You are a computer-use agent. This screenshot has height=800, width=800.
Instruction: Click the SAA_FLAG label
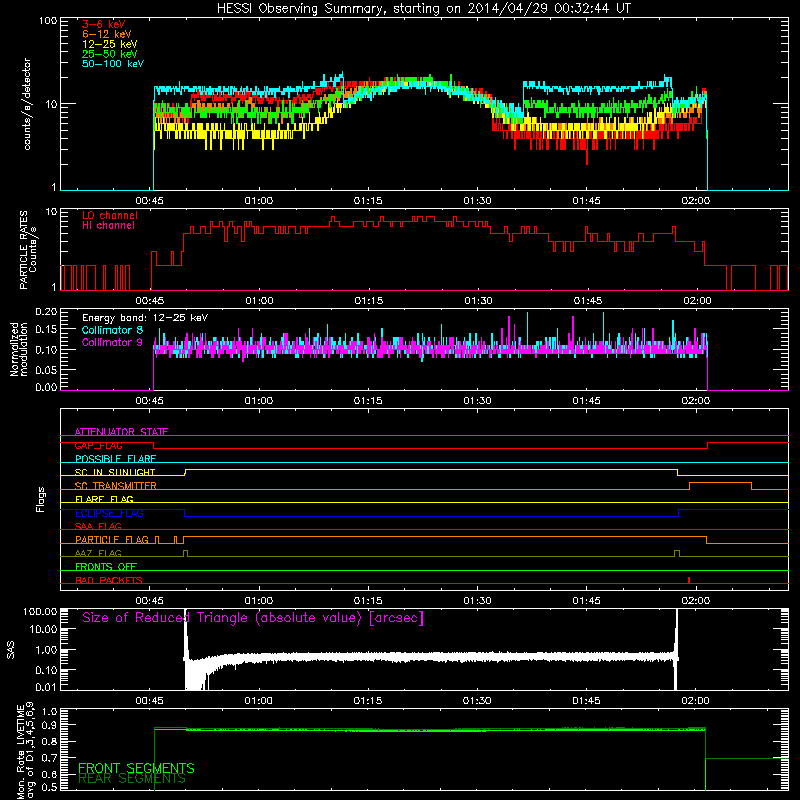pos(98,526)
